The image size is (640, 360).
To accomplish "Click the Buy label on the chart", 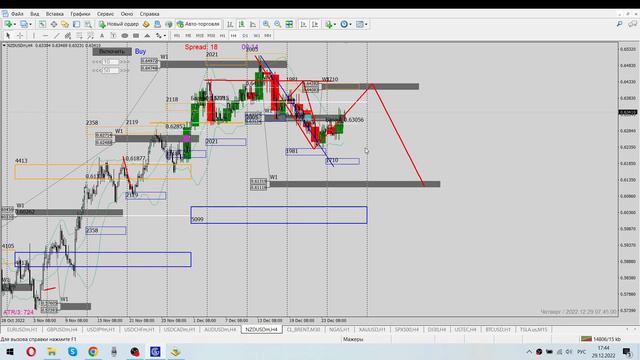I will click(140, 51).
